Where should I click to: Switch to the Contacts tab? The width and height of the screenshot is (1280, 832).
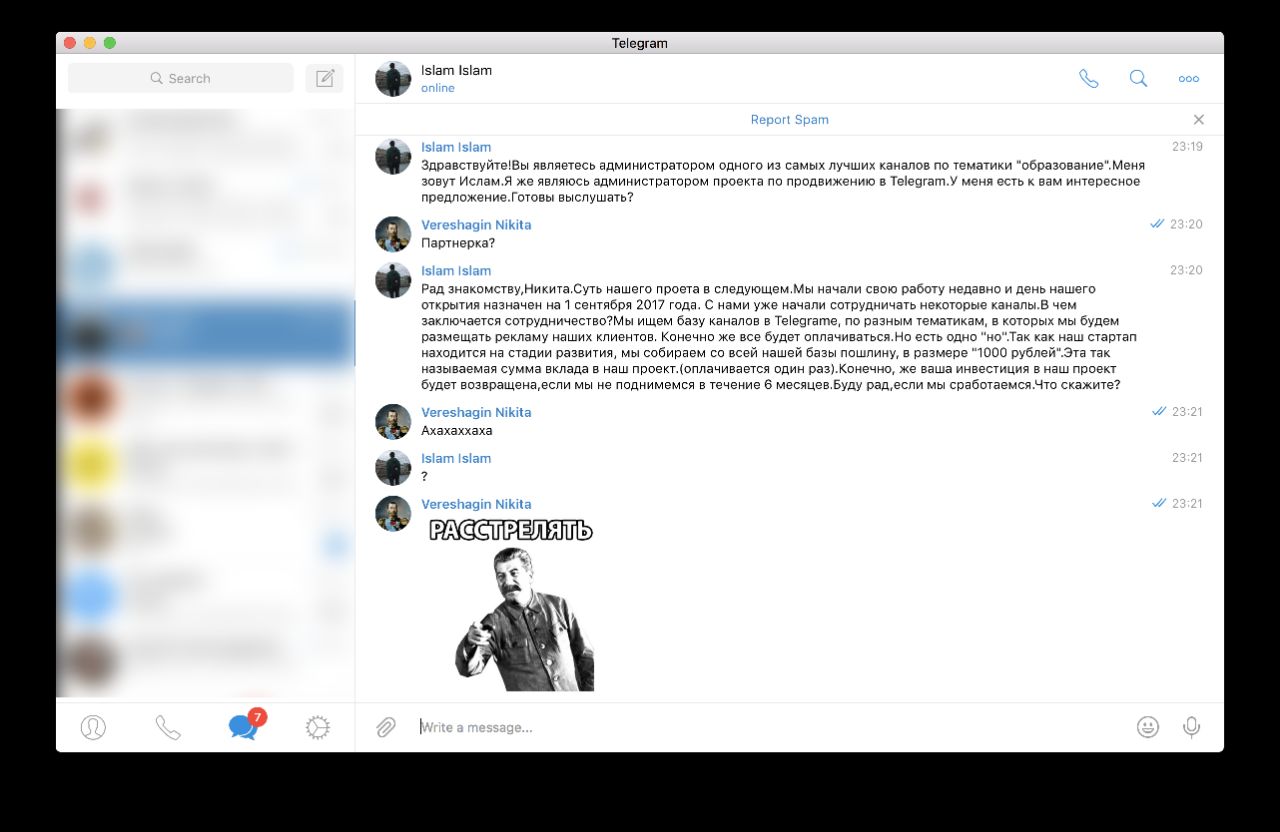[93, 727]
